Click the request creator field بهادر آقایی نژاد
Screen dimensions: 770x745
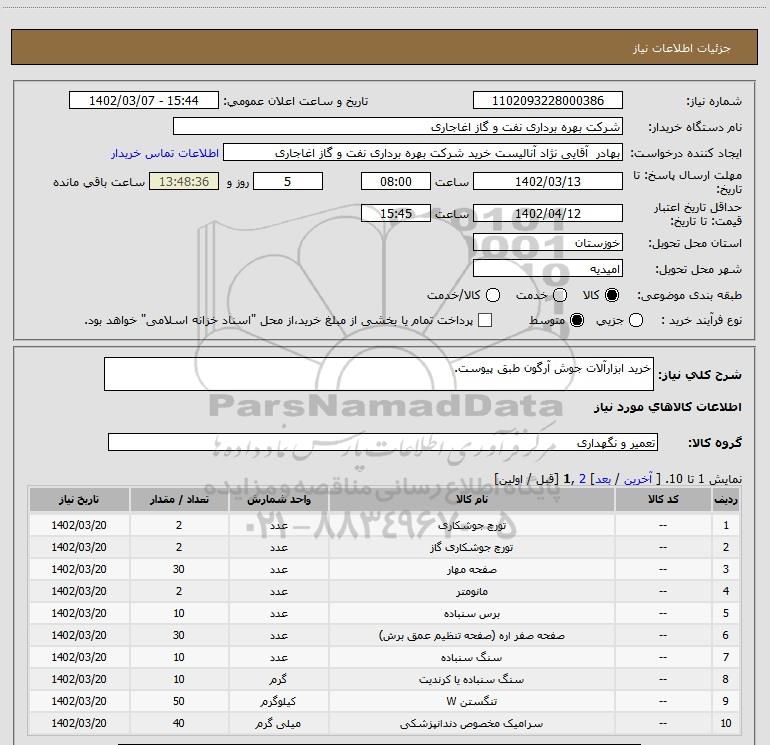(423, 153)
